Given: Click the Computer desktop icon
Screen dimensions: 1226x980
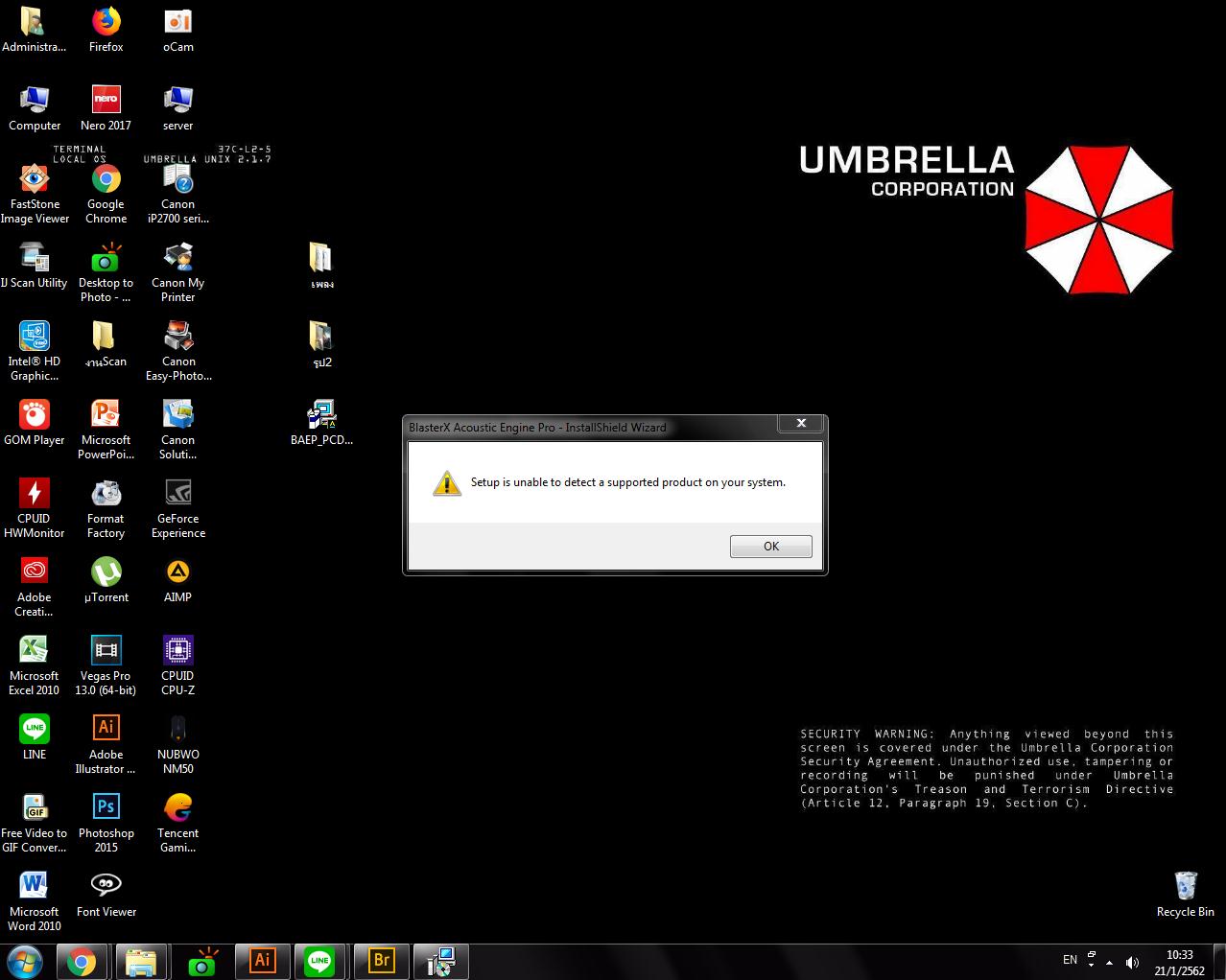Looking at the screenshot, I should pyautogui.click(x=35, y=108).
